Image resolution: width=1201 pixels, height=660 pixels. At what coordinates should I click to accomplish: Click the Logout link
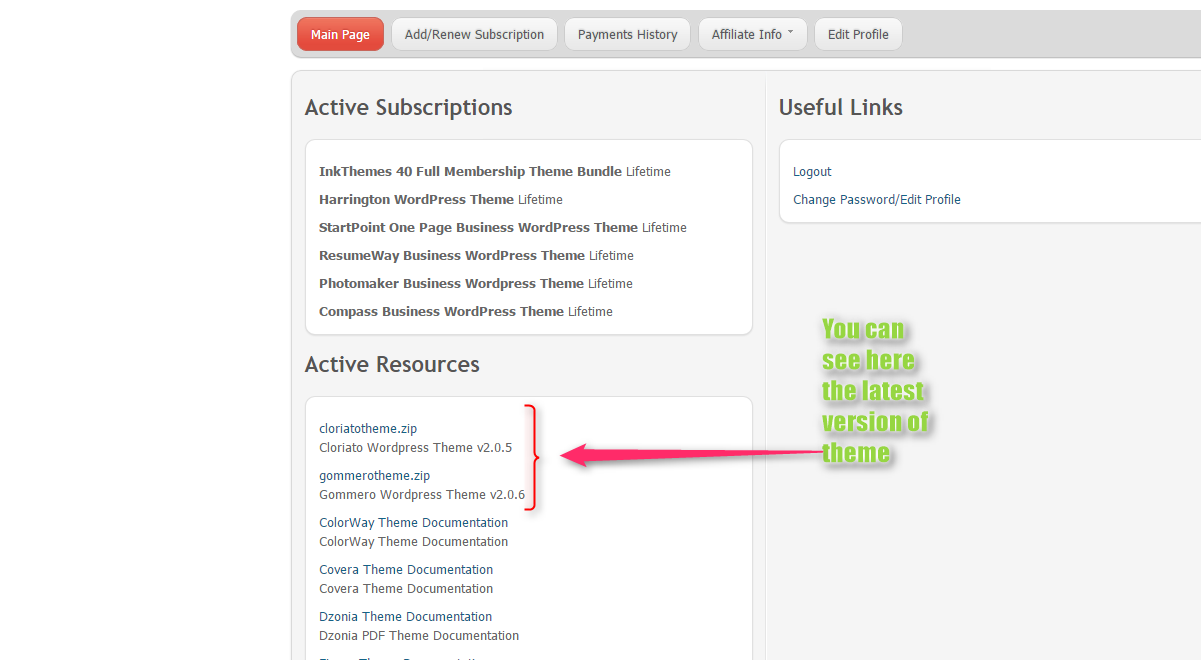pos(812,172)
